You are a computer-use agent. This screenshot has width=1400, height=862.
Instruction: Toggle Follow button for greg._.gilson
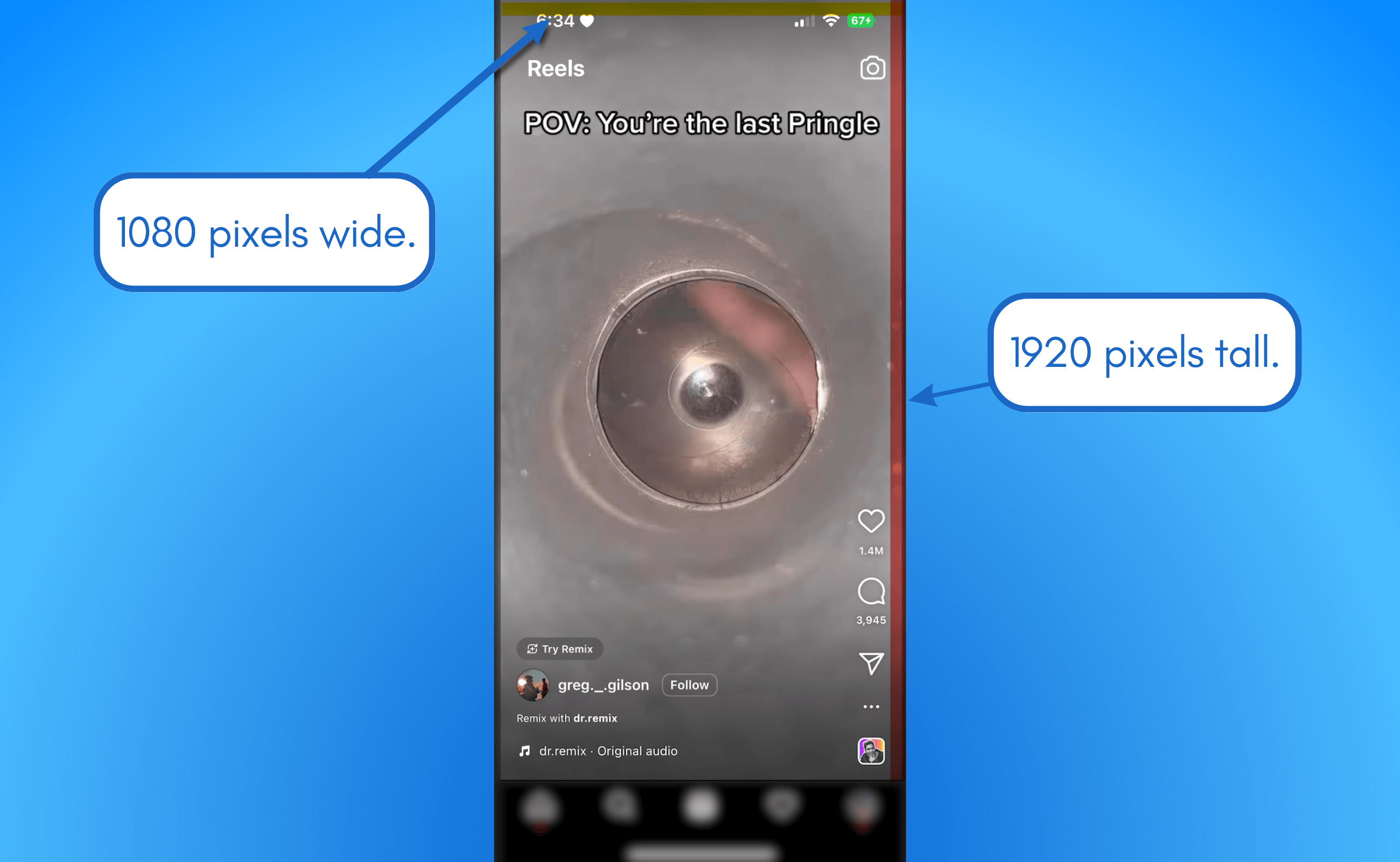[690, 684]
